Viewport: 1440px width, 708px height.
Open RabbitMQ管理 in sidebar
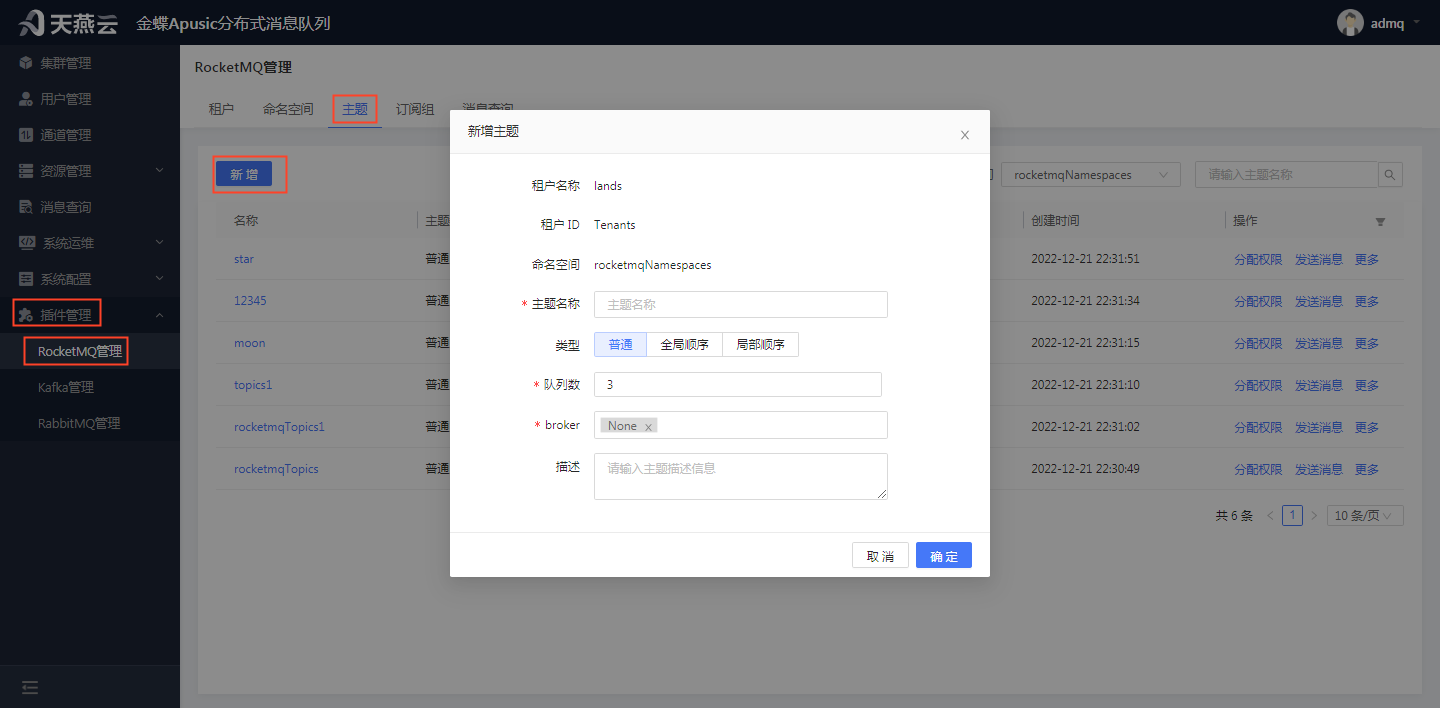pos(79,423)
